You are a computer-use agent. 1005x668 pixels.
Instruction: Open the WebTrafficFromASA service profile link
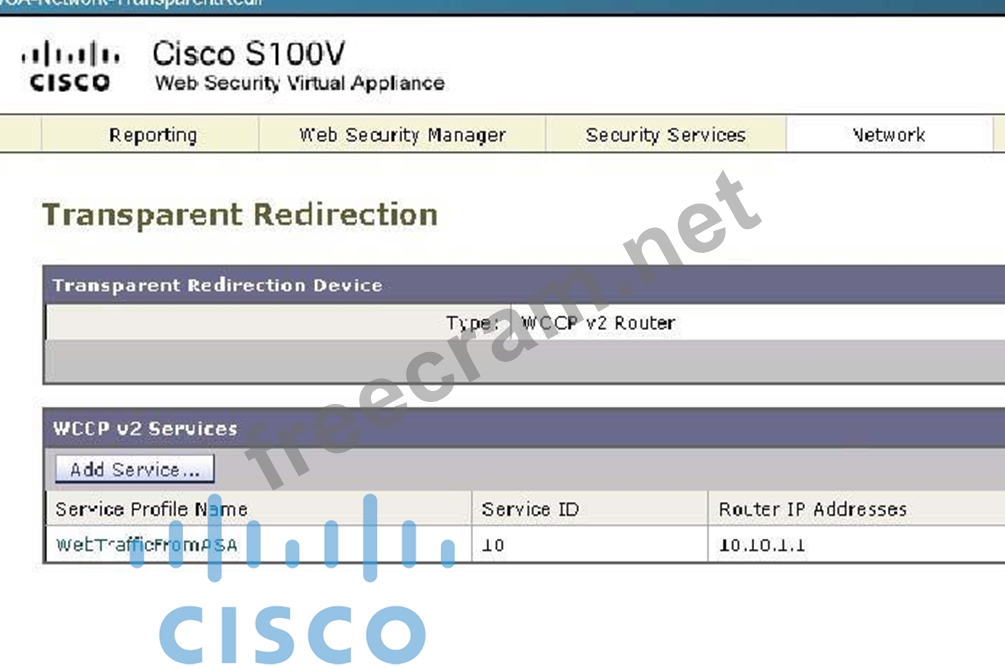tap(146, 545)
